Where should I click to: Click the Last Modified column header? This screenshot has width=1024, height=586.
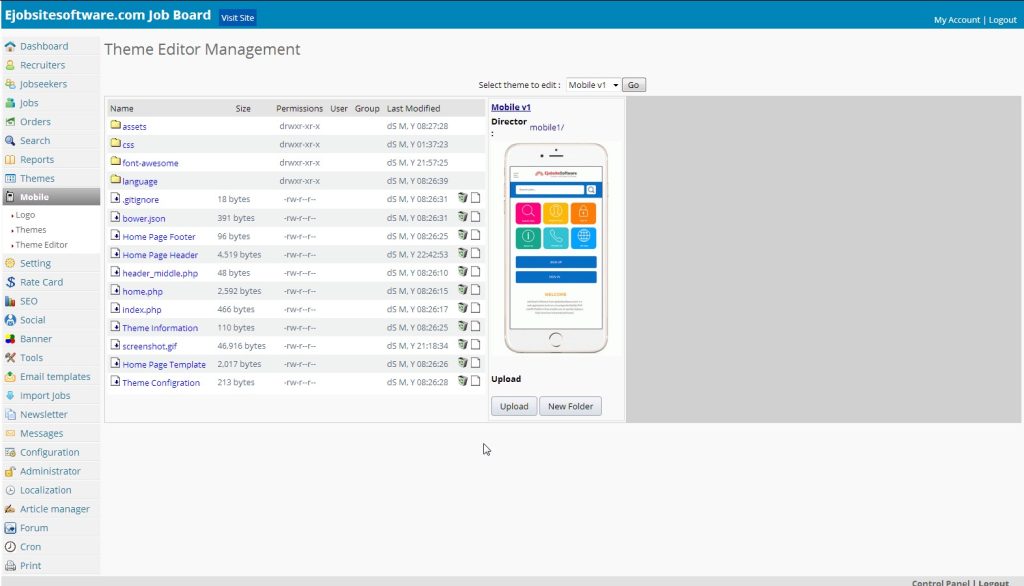[413, 108]
